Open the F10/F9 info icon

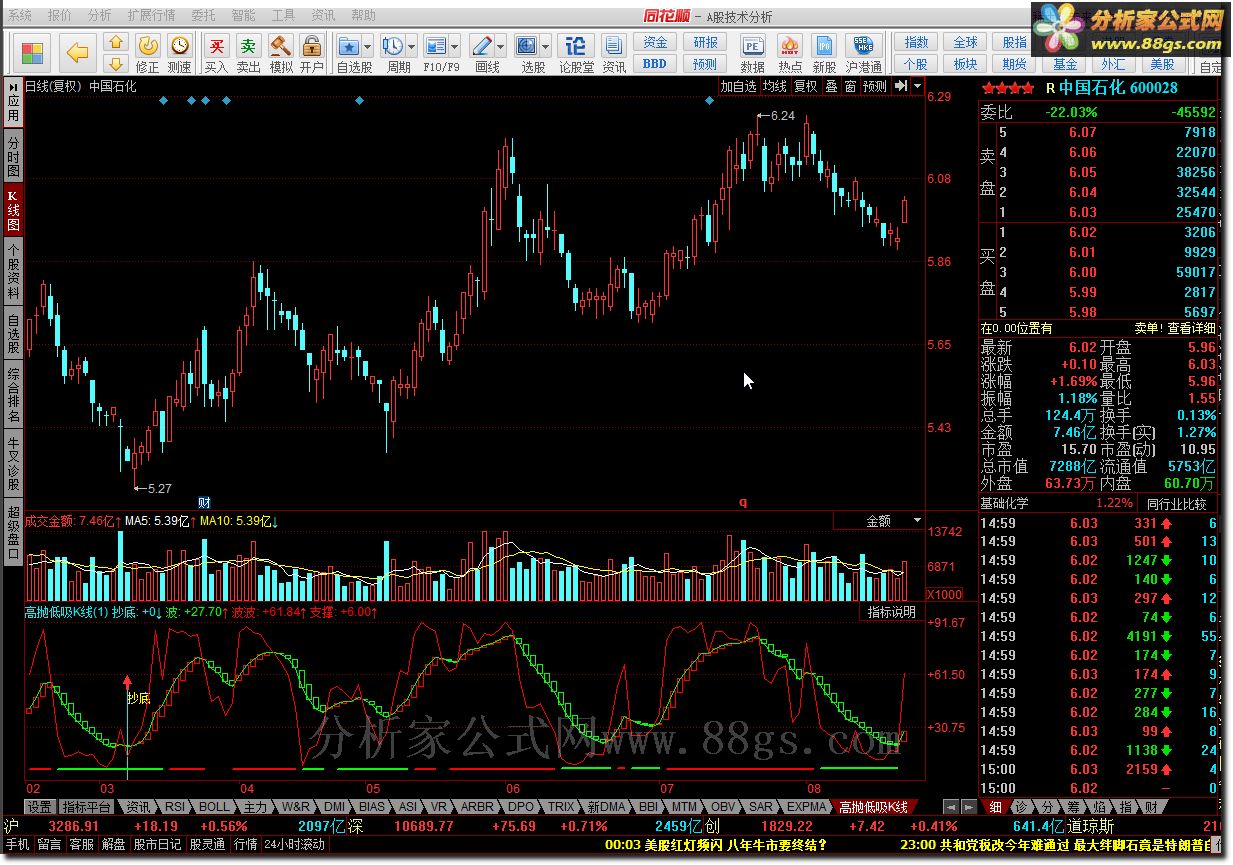pos(435,46)
